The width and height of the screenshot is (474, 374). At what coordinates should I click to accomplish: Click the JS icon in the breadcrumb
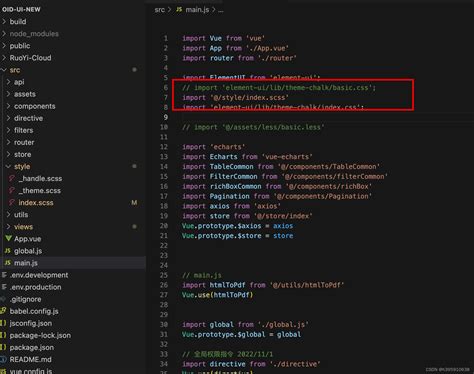point(179,10)
